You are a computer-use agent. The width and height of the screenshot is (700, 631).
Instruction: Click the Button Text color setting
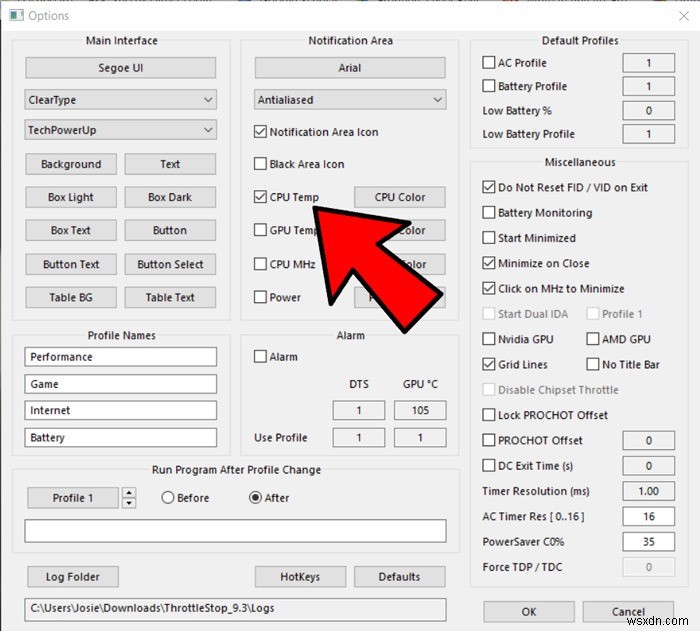click(71, 264)
